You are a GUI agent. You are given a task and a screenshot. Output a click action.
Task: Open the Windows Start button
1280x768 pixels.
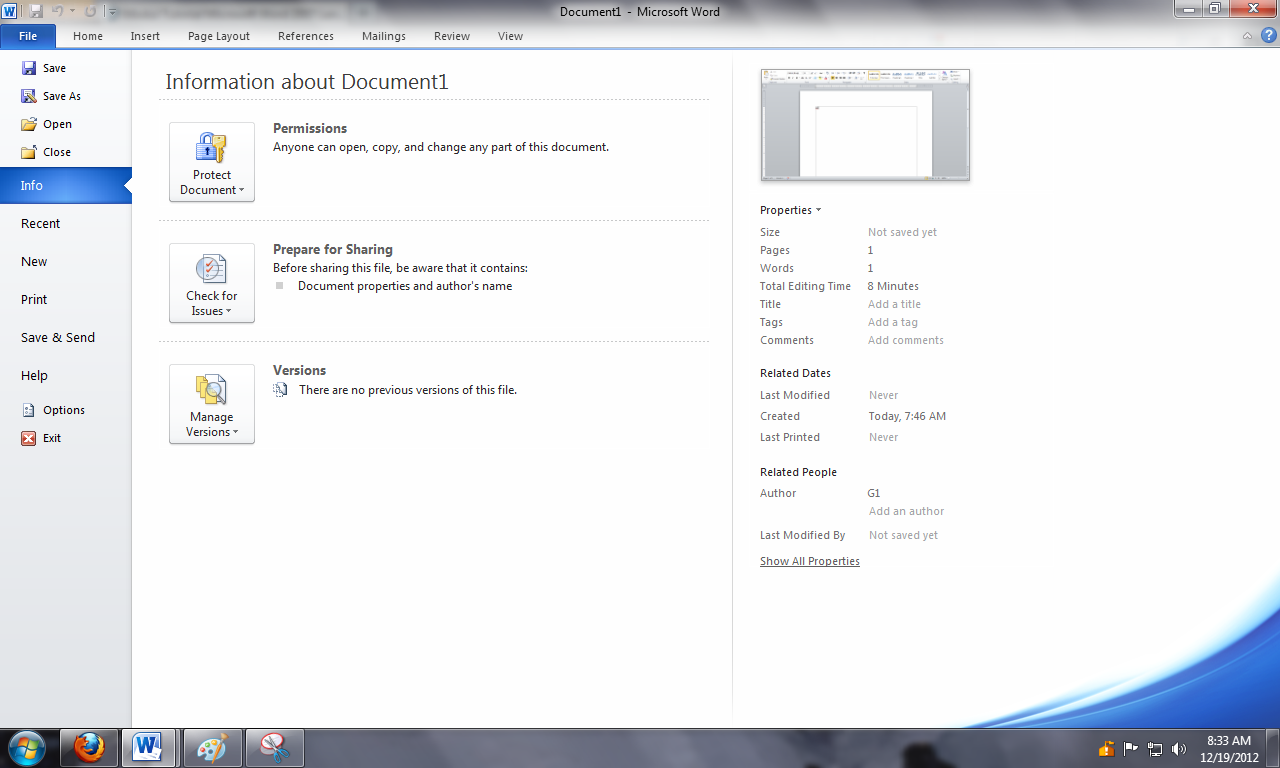click(x=26, y=748)
